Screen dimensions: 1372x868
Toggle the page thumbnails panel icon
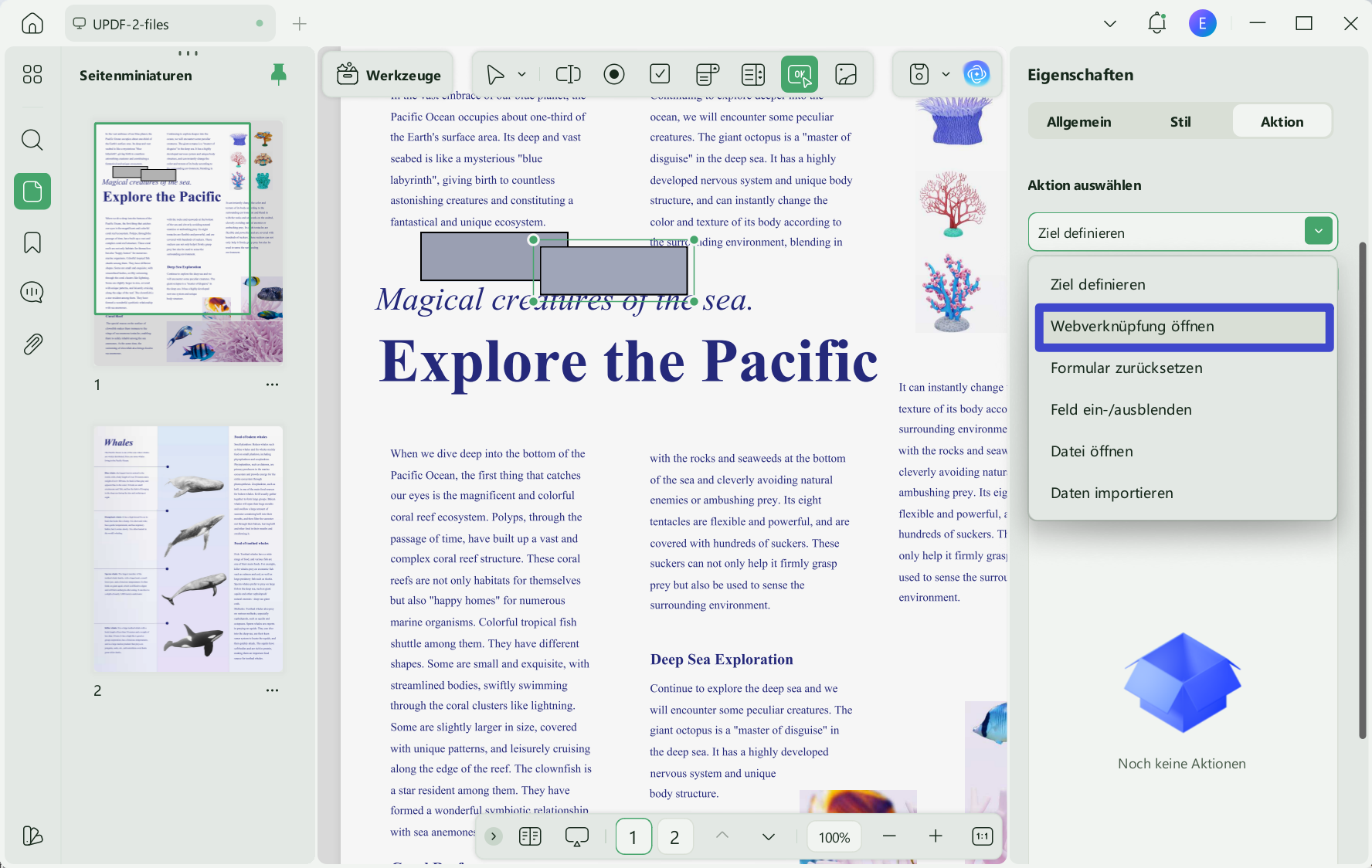pyautogui.click(x=32, y=192)
